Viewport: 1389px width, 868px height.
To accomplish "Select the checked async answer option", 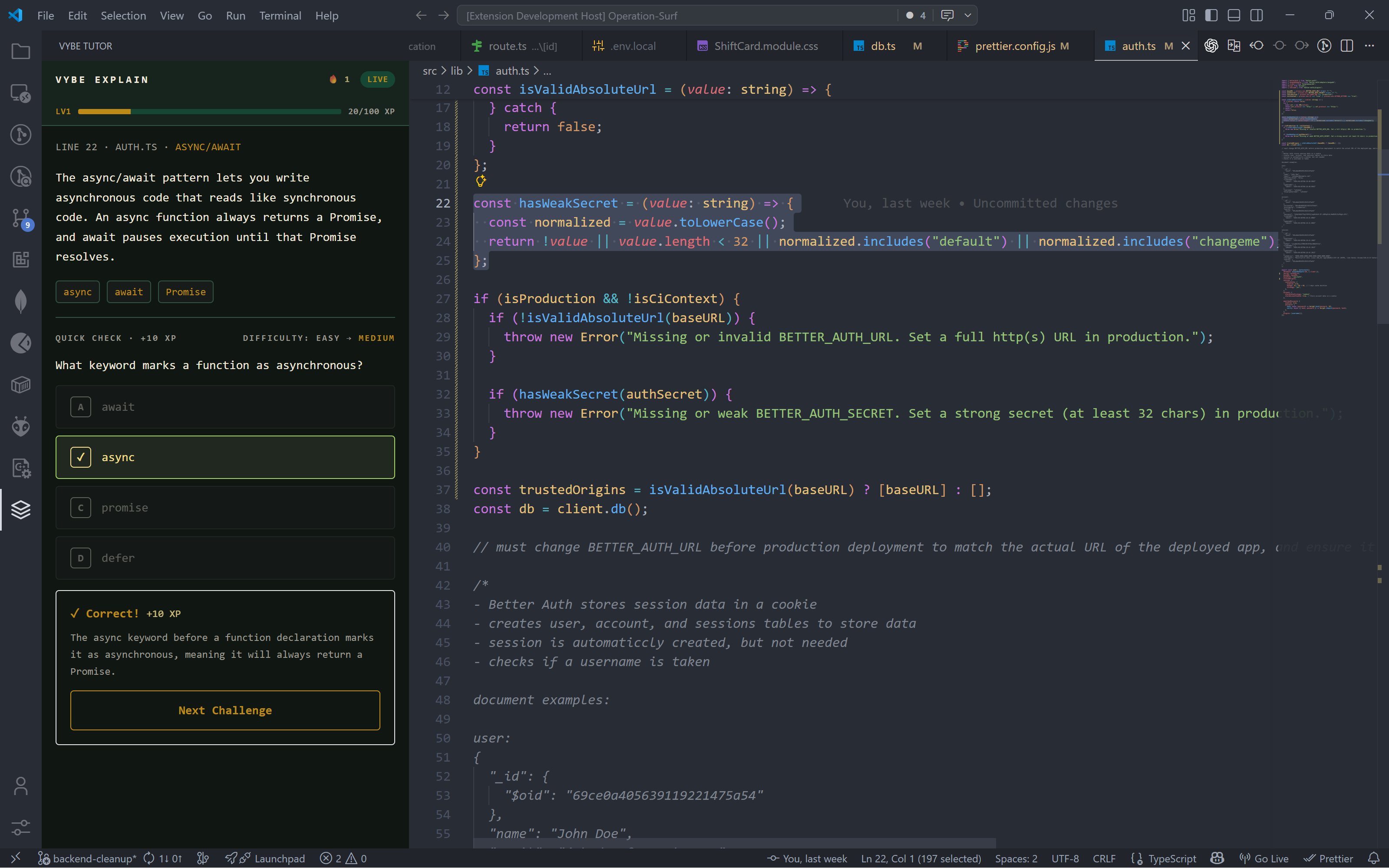I will click(x=225, y=457).
